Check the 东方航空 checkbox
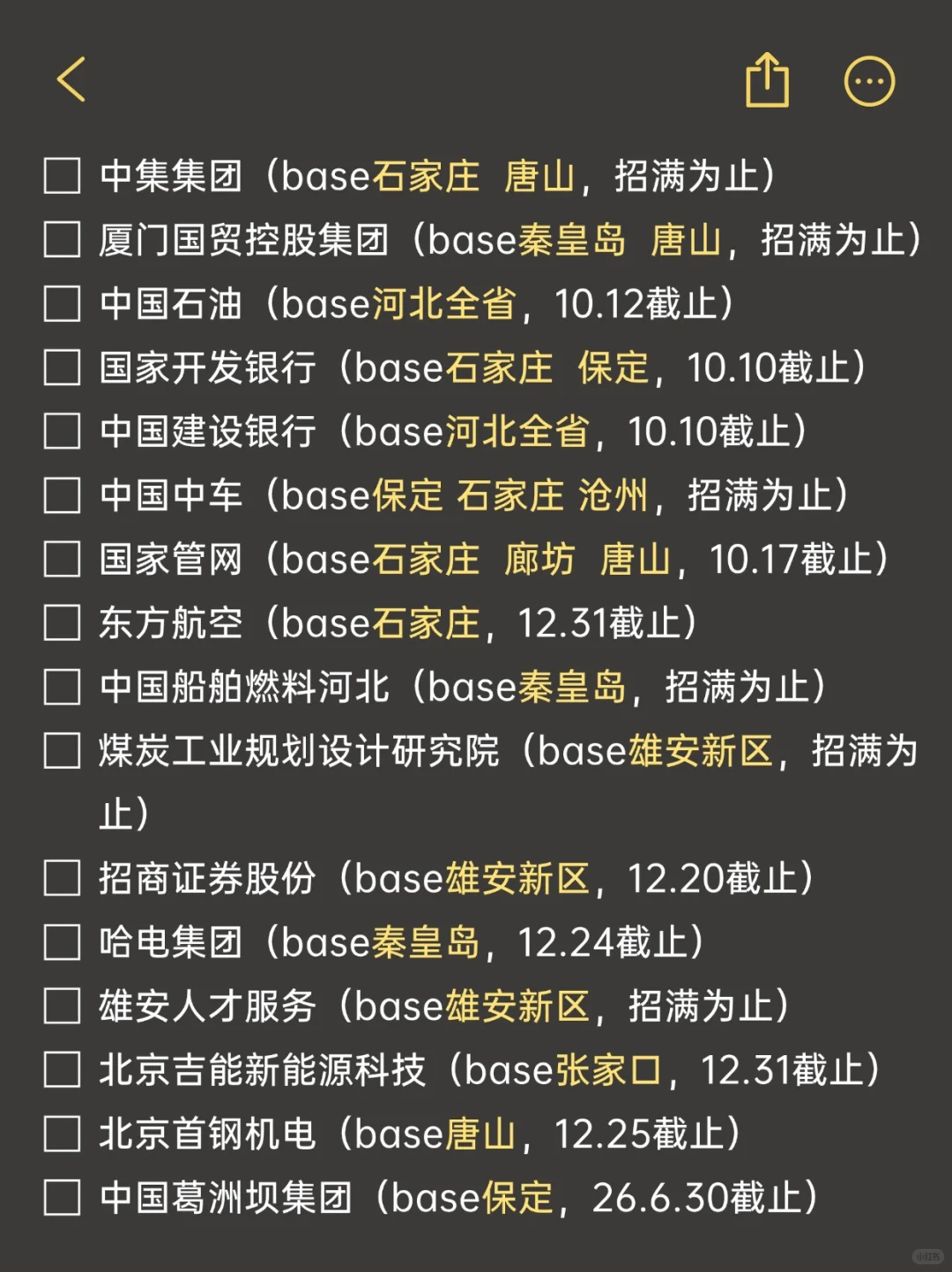Image resolution: width=952 pixels, height=1272 pixels. (x=63, y=623)
